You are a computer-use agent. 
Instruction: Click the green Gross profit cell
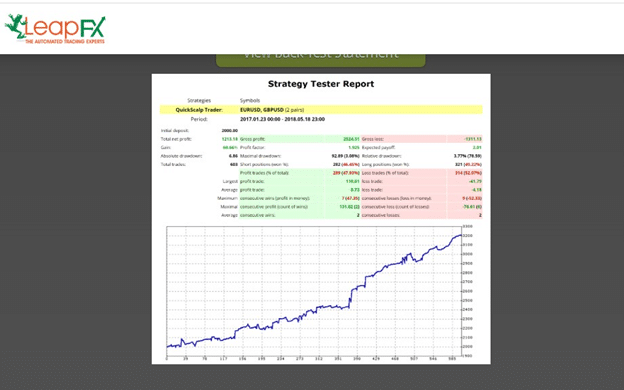[300, 139]
